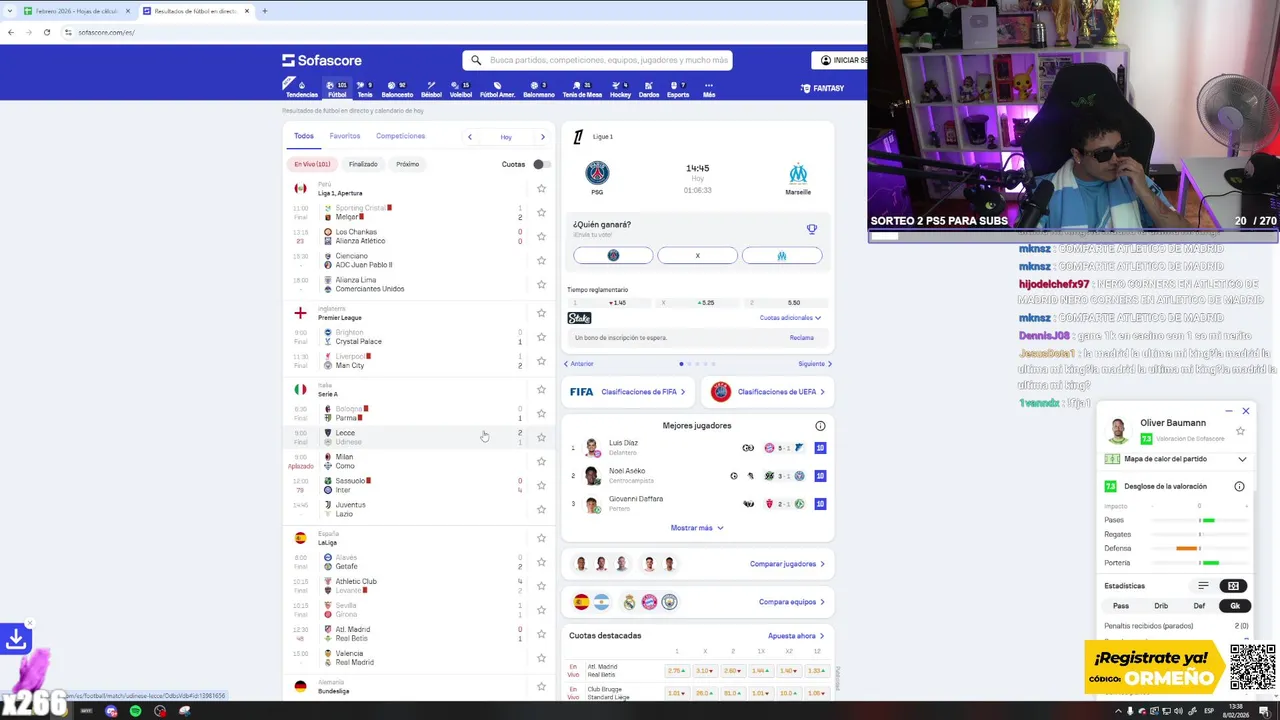Go to the next day arrow
The width and height of the screenshot is (1280, 720).
click(x=543, y=137)
